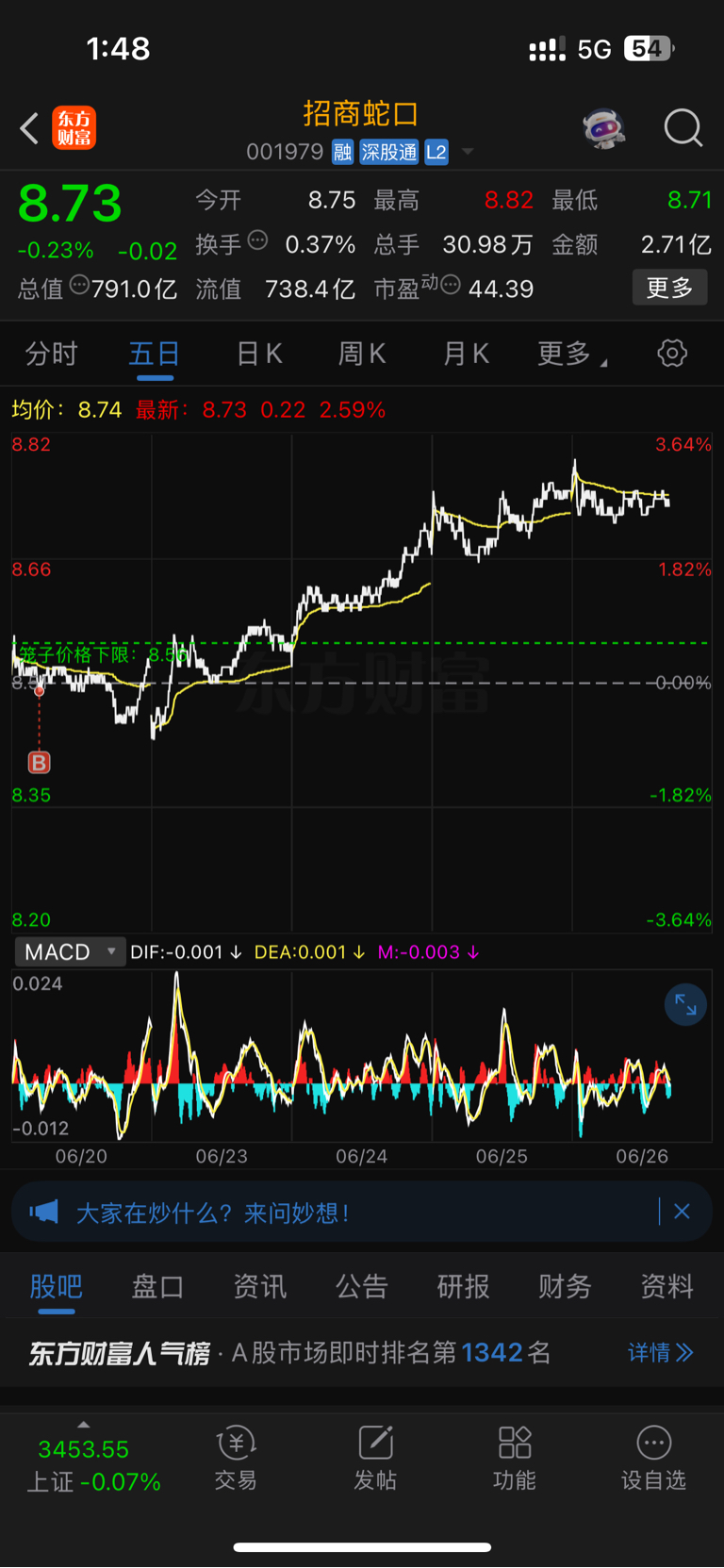Screen dimensions: 724x1568
Task: Tap the fullscreen expand chart icon
Action: point(685,1006)
